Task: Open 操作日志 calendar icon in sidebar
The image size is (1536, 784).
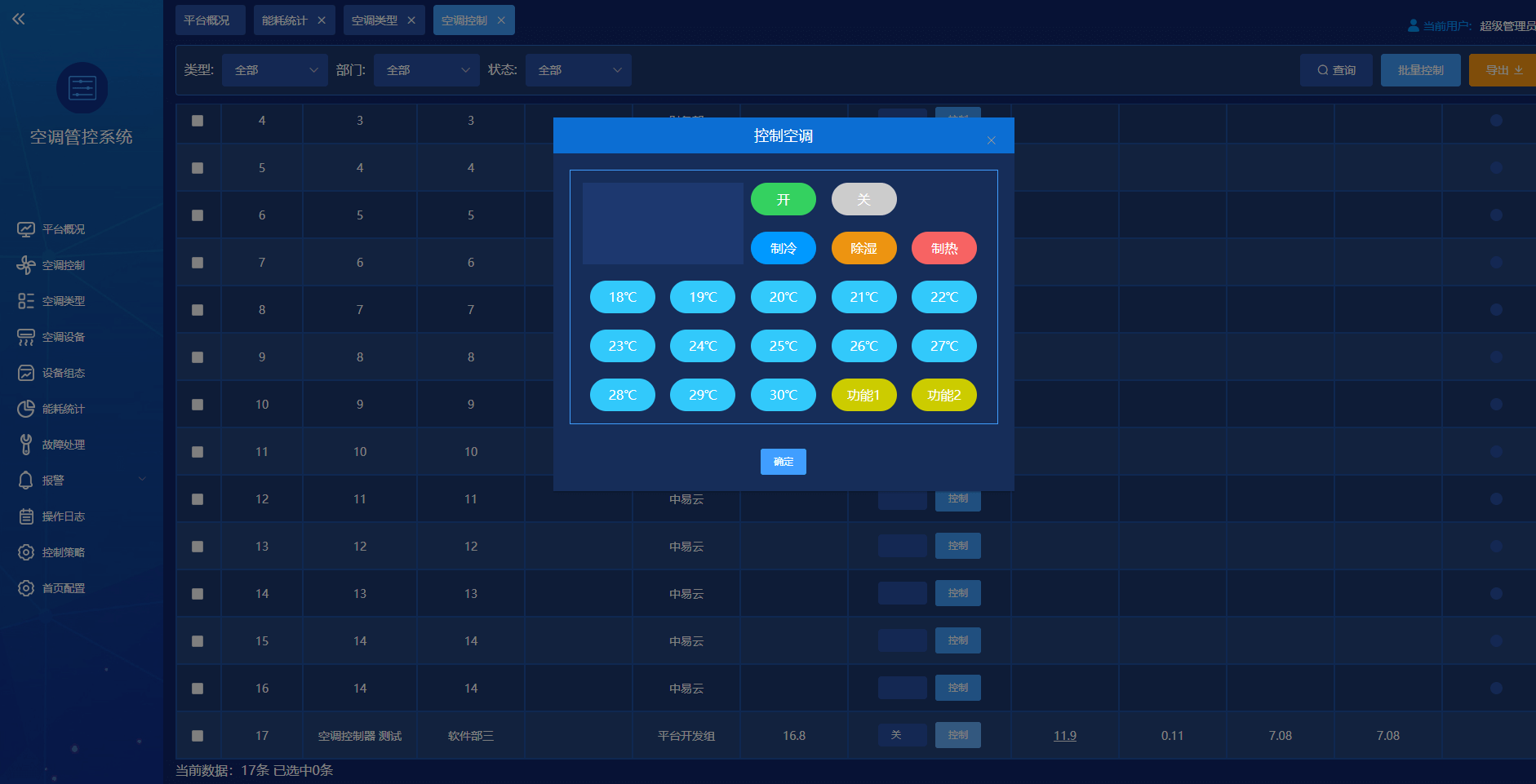Action: pyautogui.click(x=26, y=516)
